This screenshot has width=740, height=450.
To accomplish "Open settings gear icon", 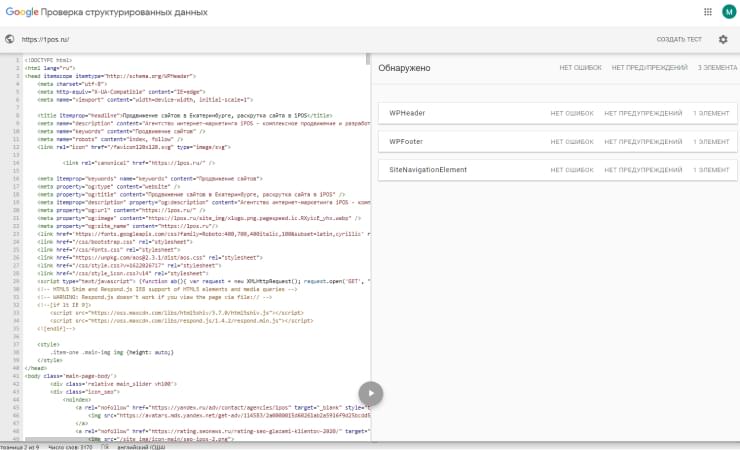I will point(723,40).
